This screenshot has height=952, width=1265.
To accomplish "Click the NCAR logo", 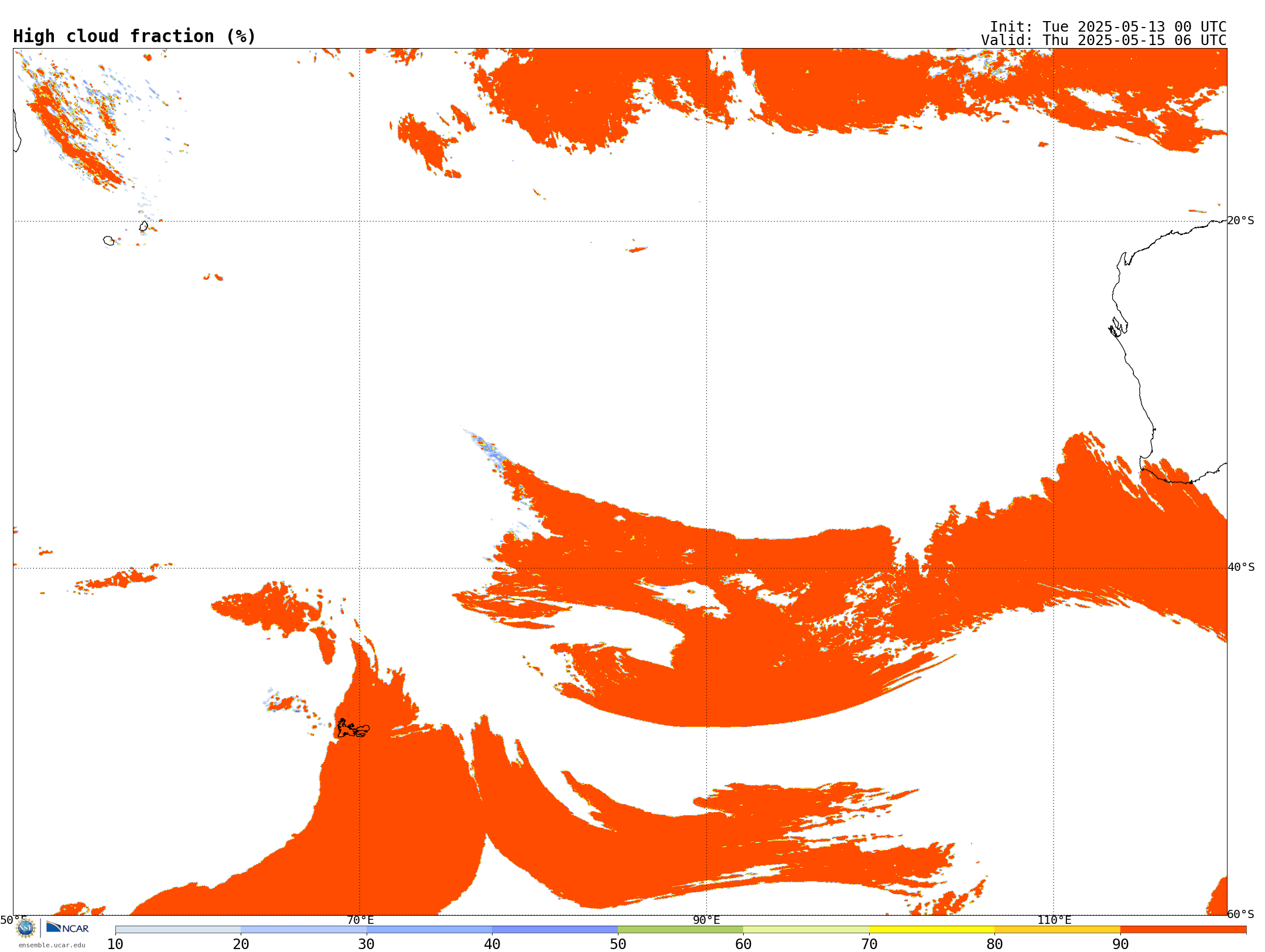I will point(67,927).
